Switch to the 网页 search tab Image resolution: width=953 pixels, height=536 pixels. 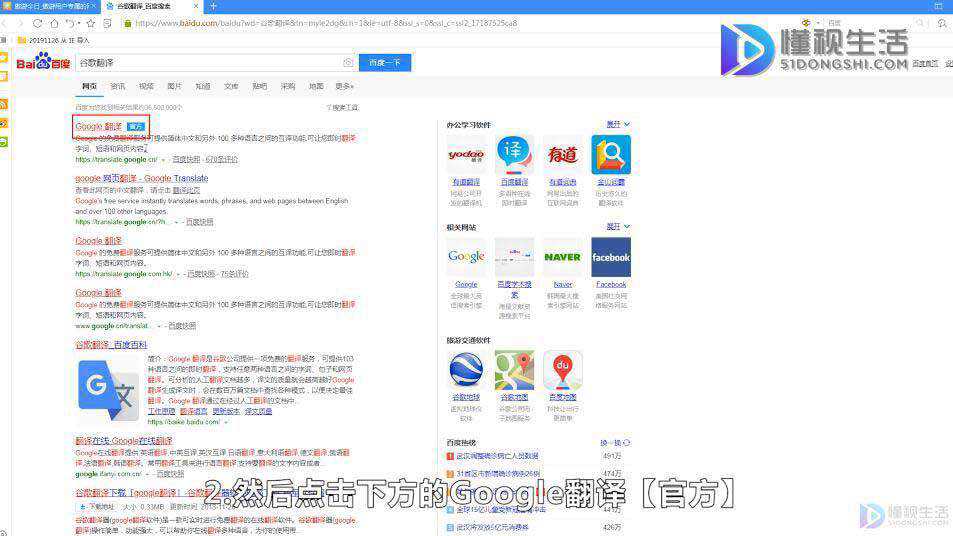[x=89, y=86]
